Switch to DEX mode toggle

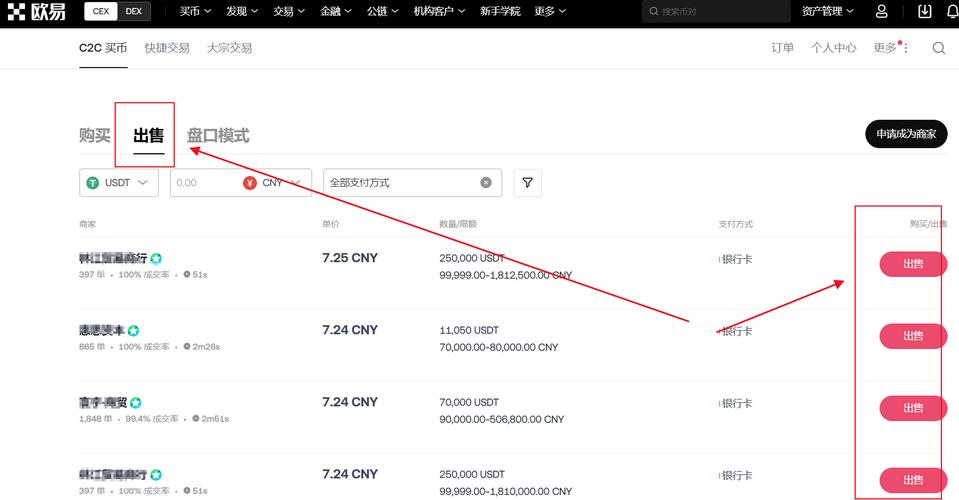(132, 12)
